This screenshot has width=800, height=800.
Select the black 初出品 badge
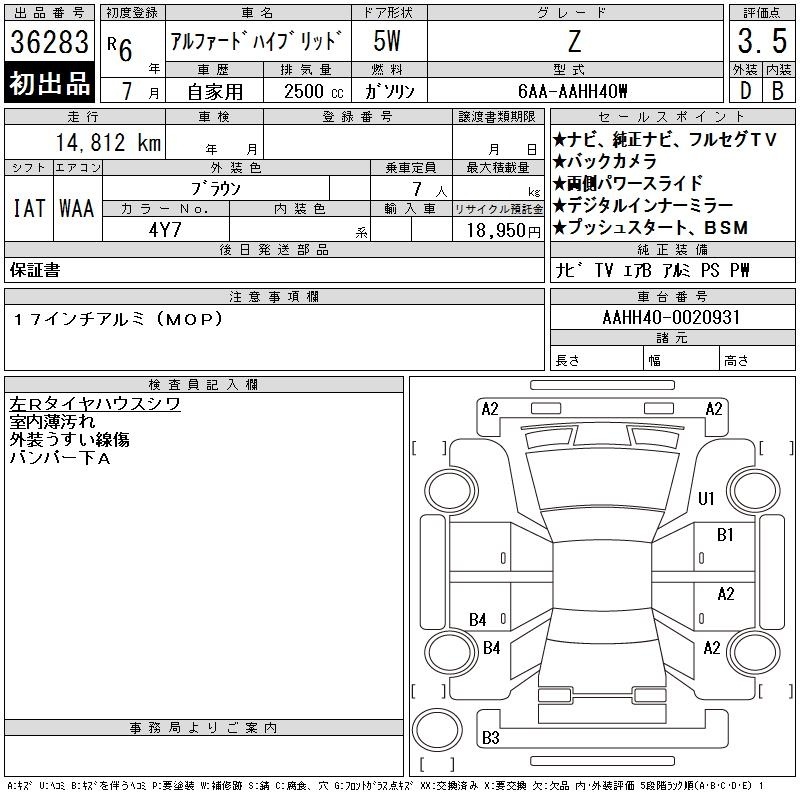click(x=49, y=83)
